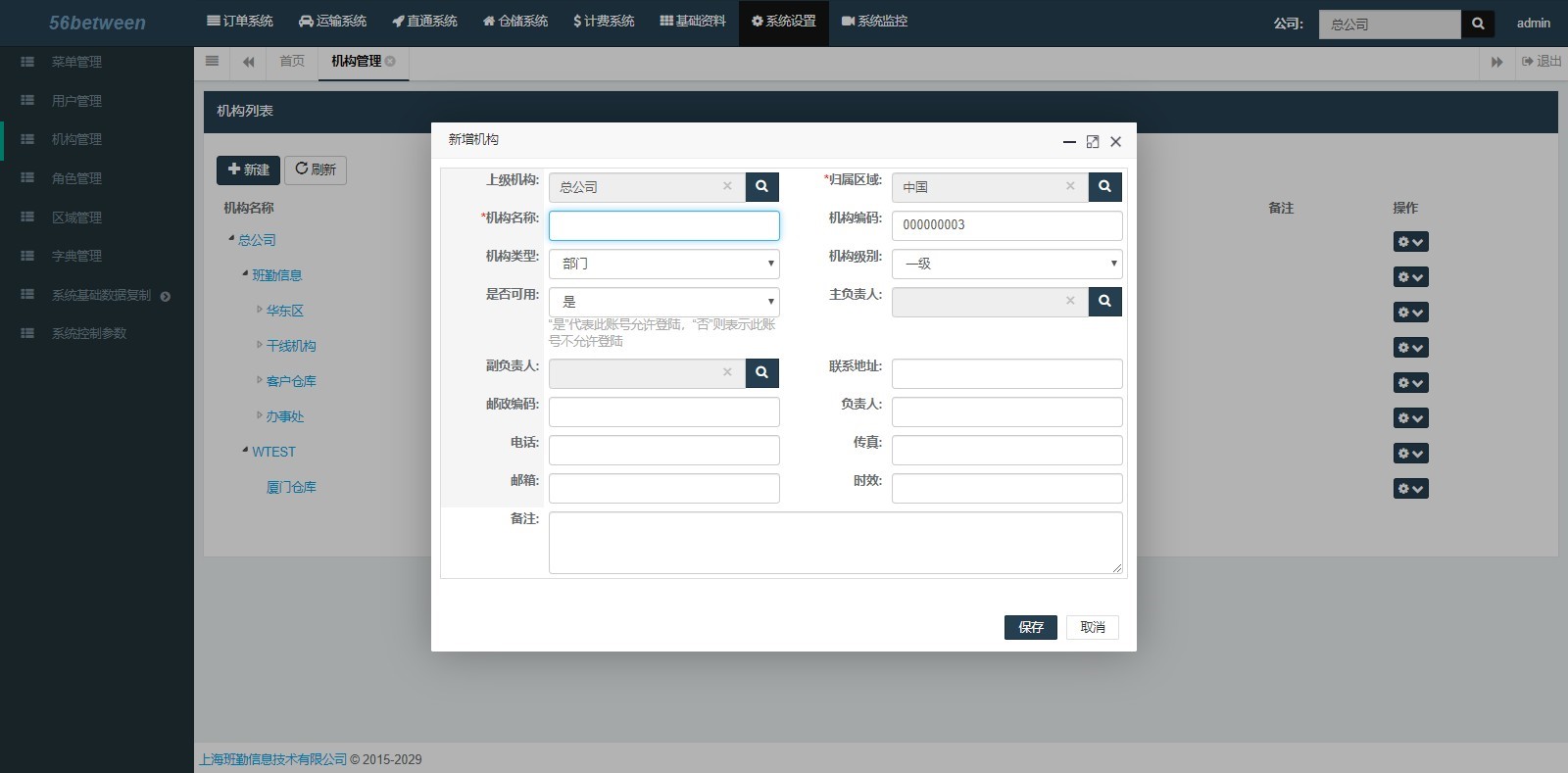Click the 机构编码 field showing 000000003
This screenshot has width=1568, height=773.
click(1007, 225)
